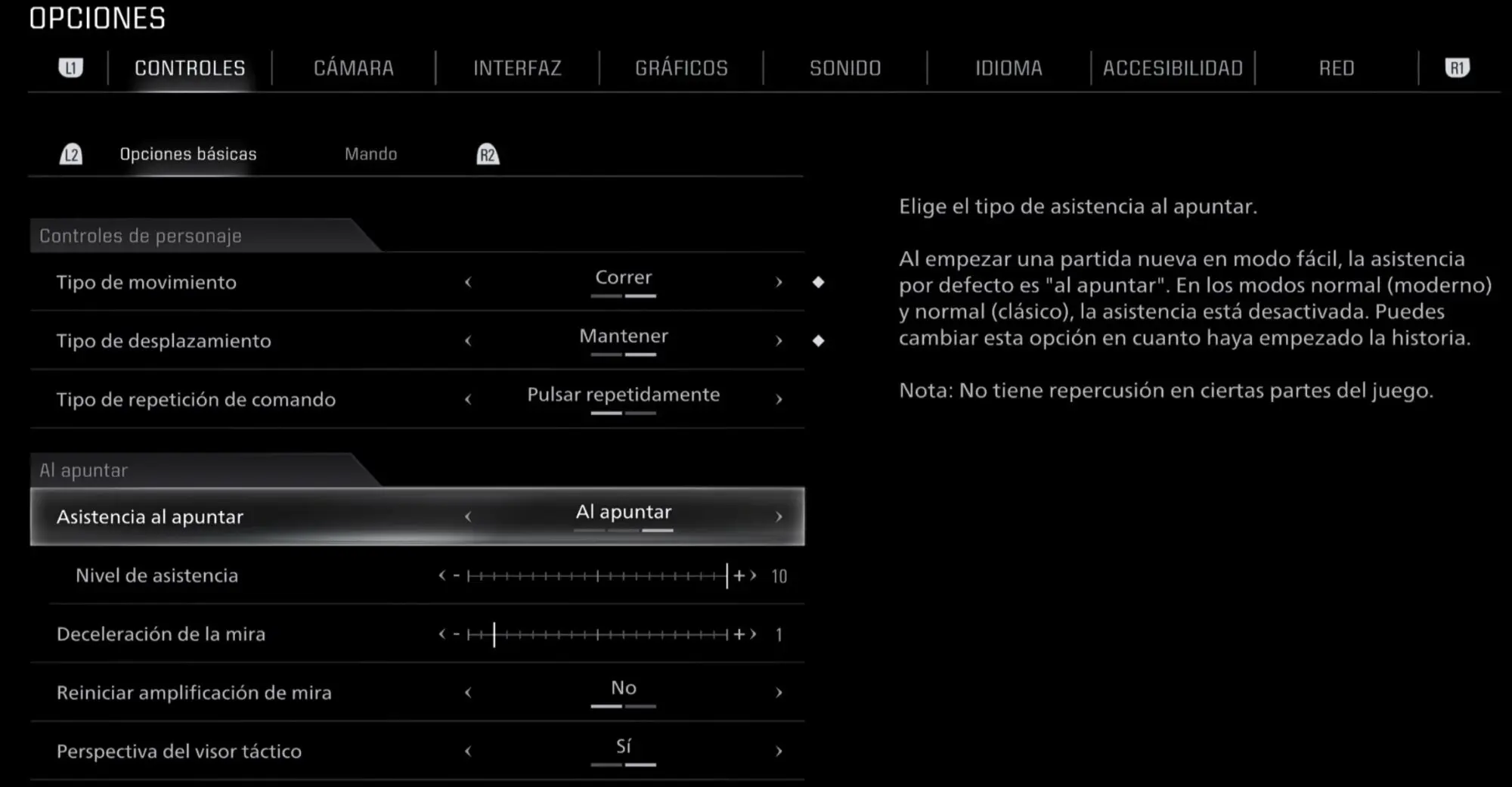1512x787 pixels.
Task: Change Tipo de desplazamiento with left arrow
Action: (x=468, y=341)
